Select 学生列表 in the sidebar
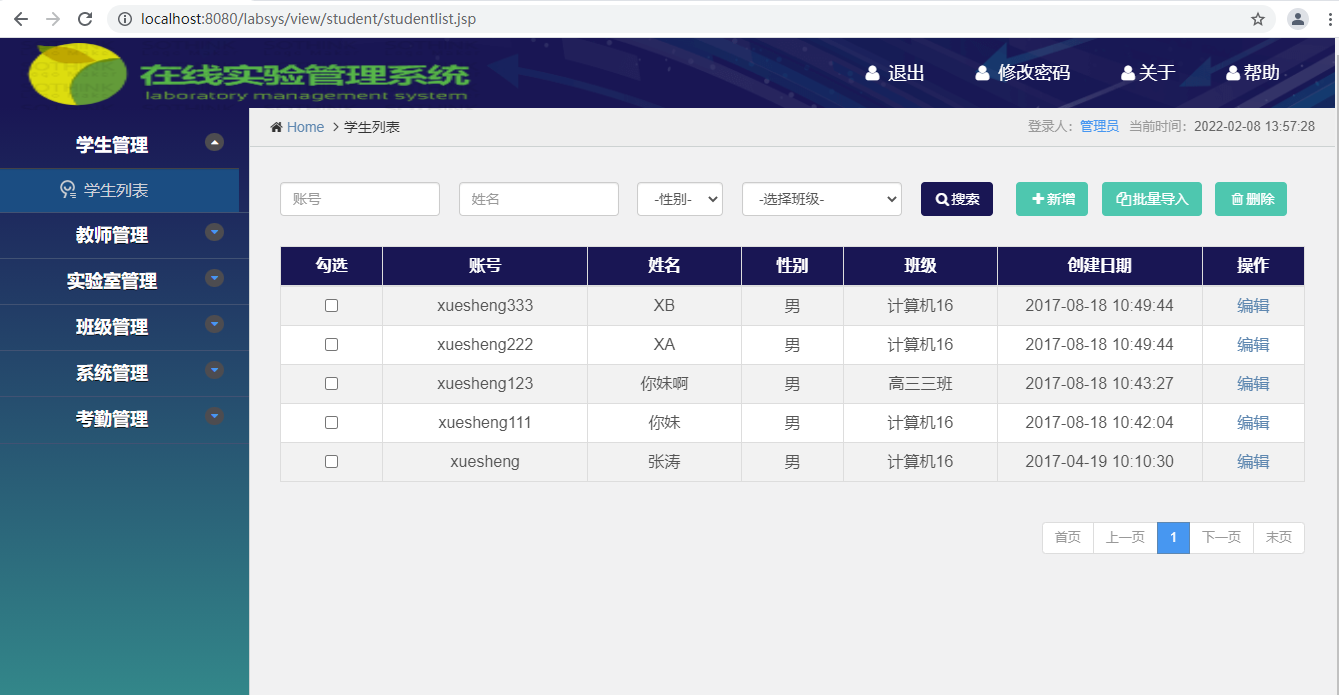This screenshot has width=1339, height=695. (x=119, y=190)
